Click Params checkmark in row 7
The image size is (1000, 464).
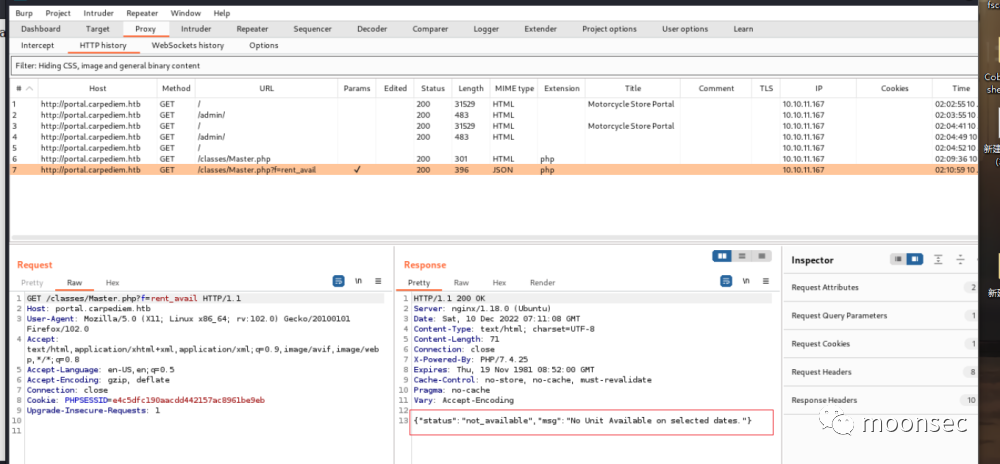(357, 170)
